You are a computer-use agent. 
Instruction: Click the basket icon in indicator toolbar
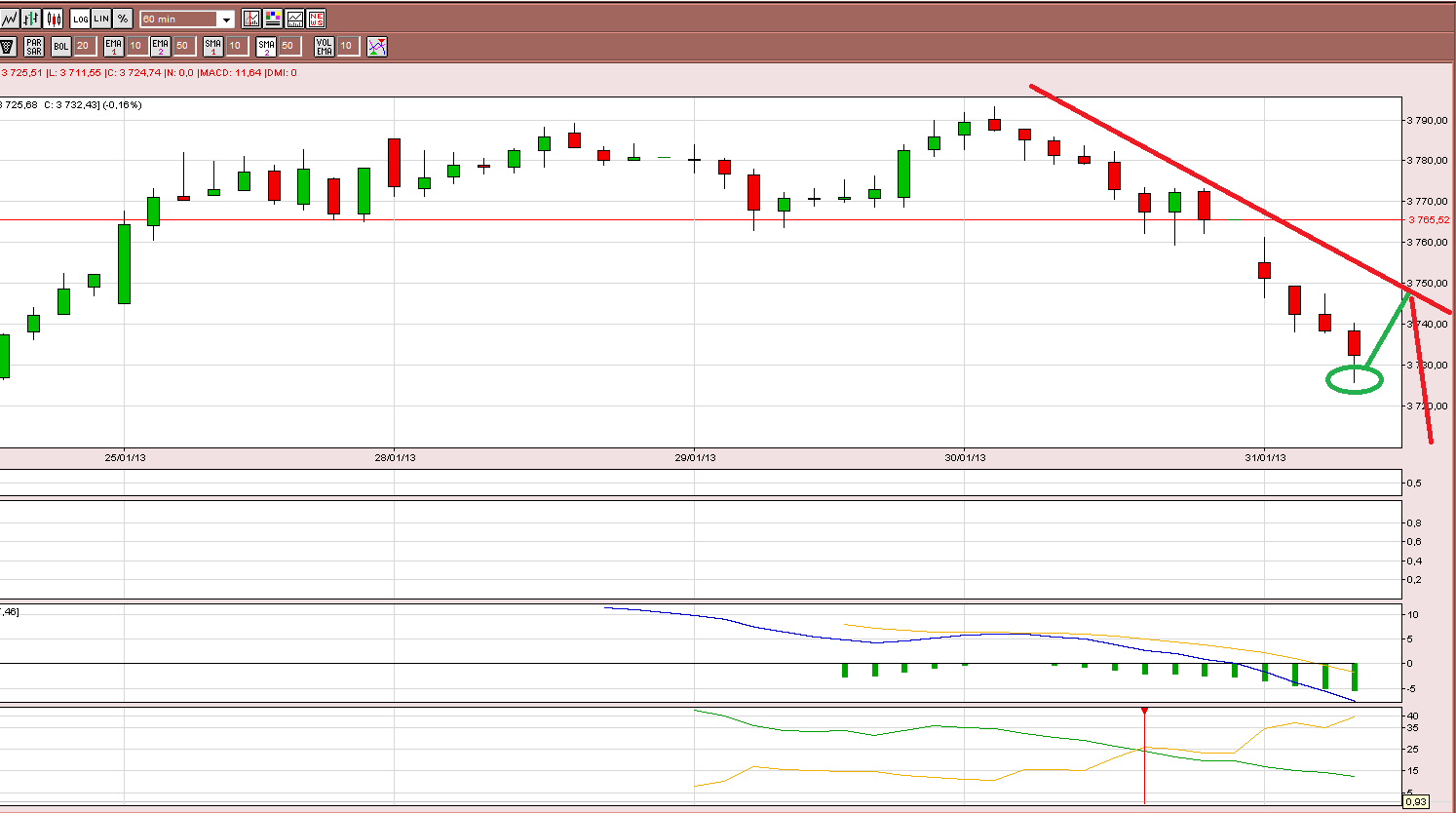(x=8, y=46)
